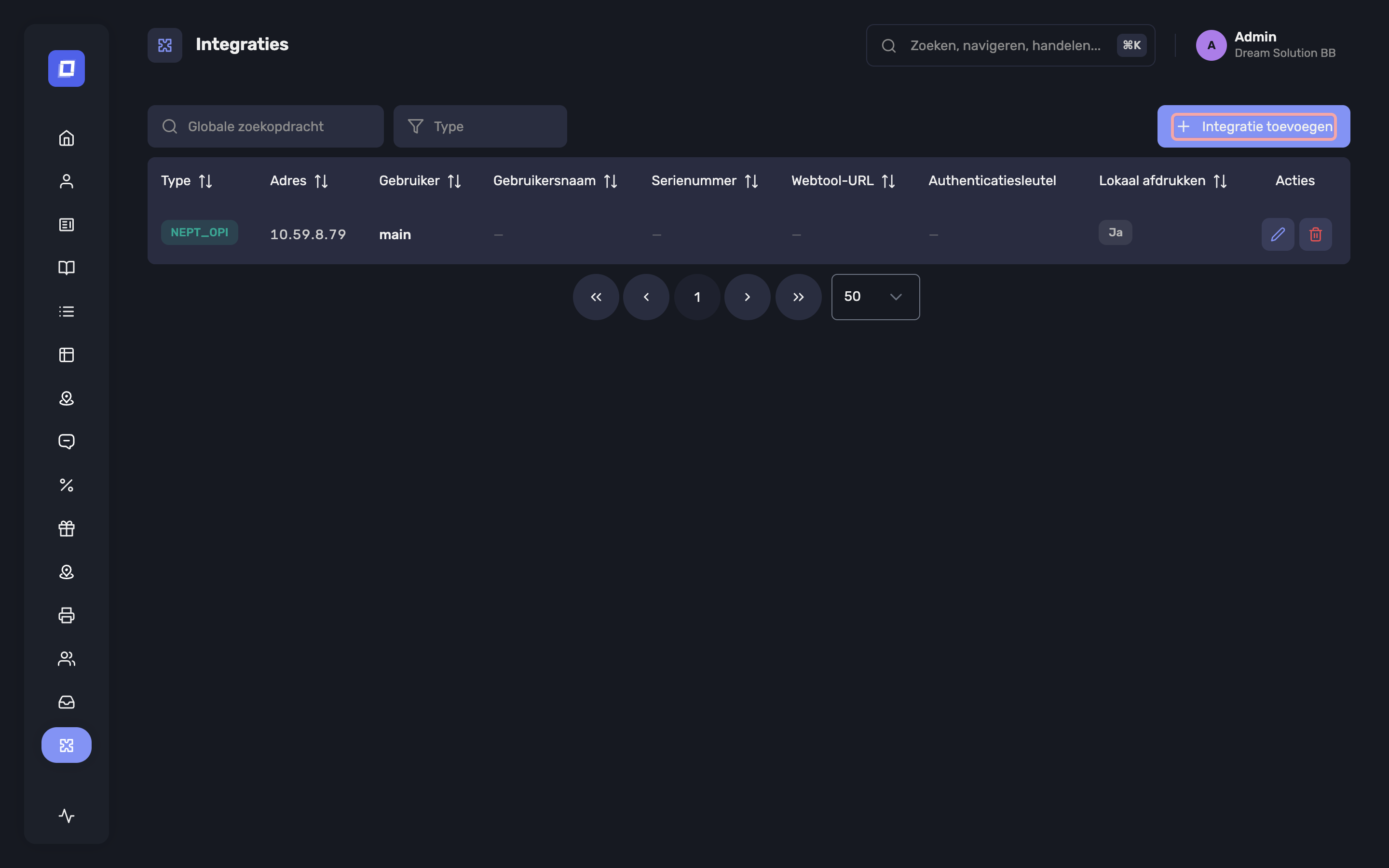The width and height of the screenshot is (1389, 868).
Task: Open the percent discounts icon in sidebar
Action: (67, 485)
